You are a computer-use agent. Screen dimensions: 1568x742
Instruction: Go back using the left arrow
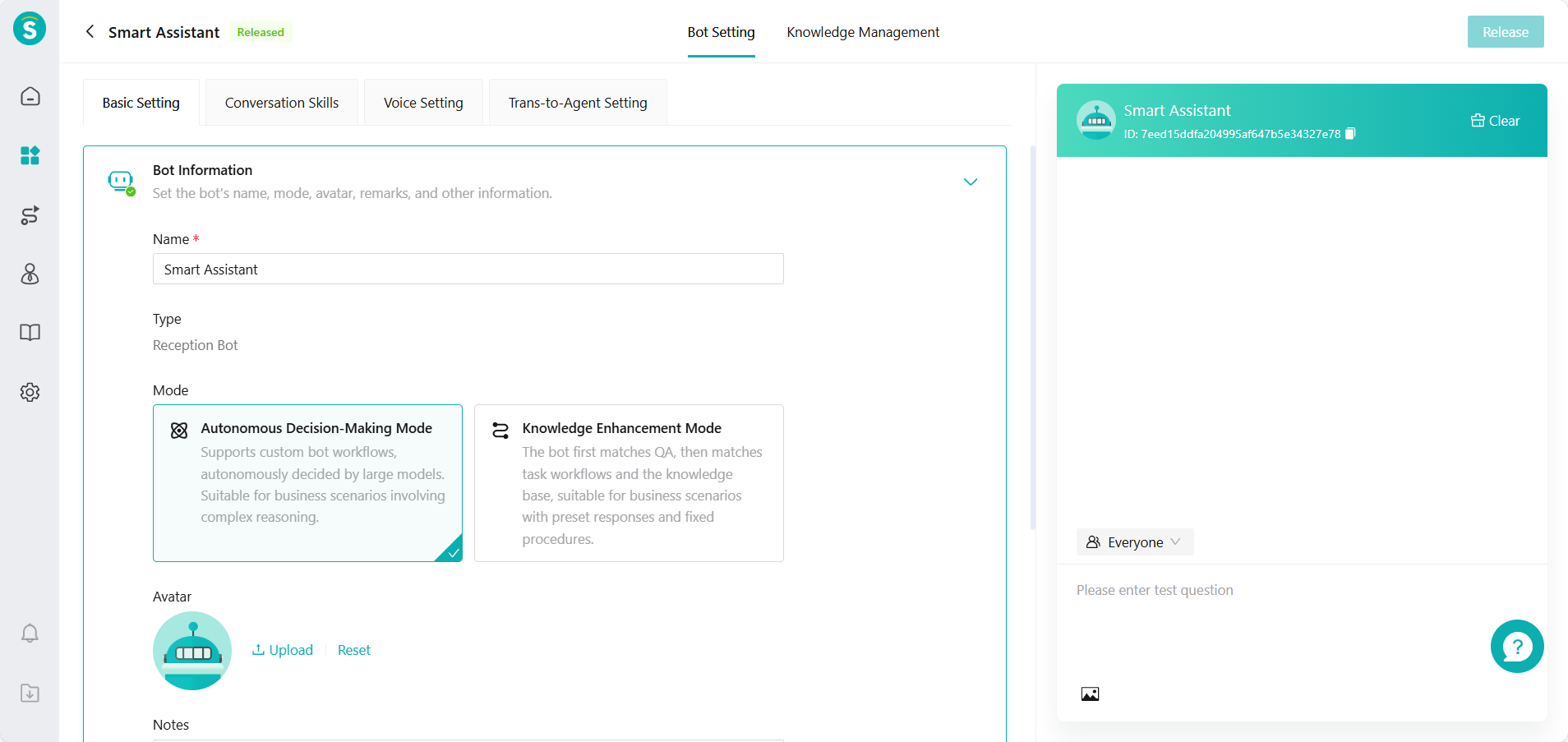[x=90, y=32]
